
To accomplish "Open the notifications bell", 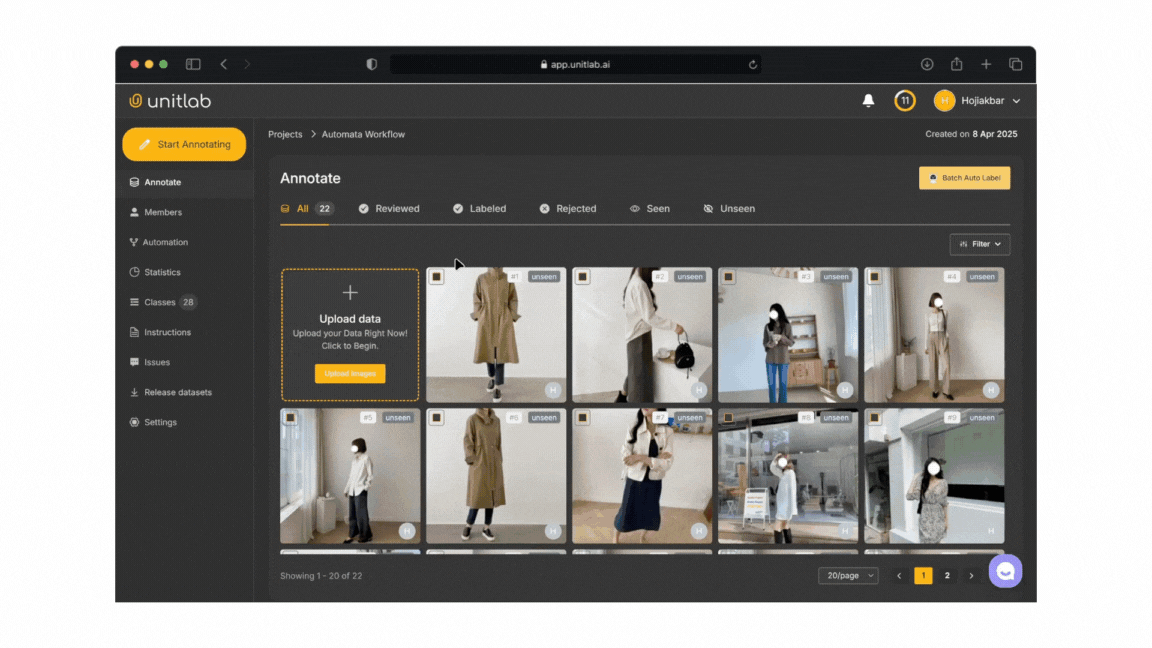I will tap(868, 100).
